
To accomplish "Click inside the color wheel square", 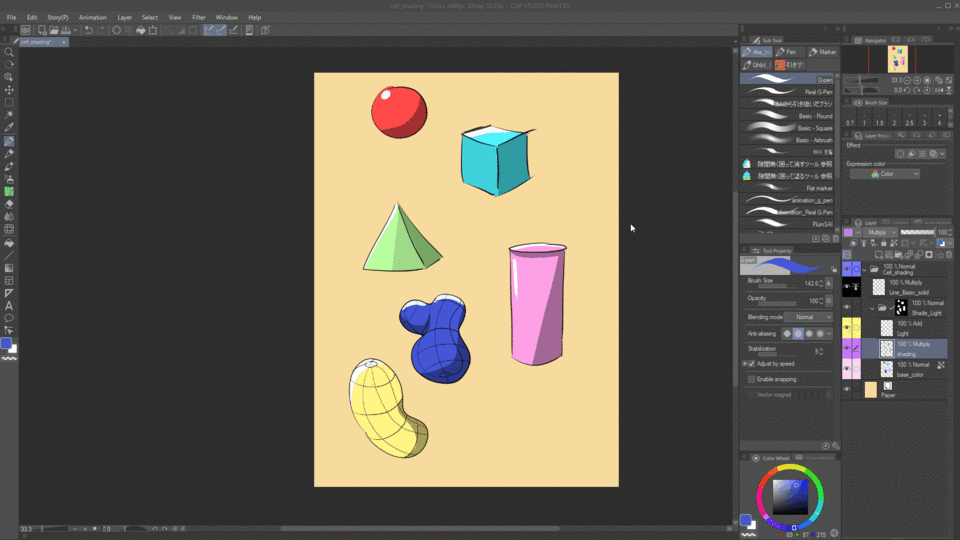I will click(790, 497).
